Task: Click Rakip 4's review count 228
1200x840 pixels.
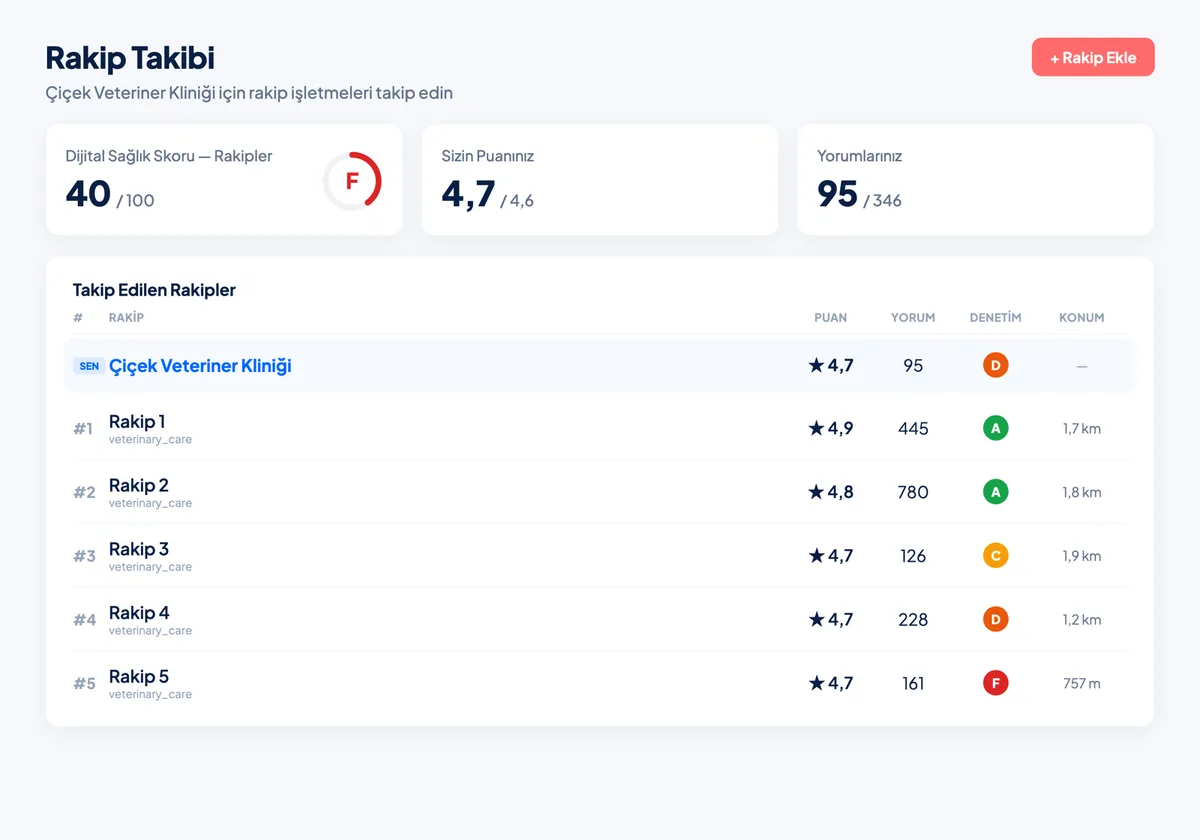Action: pos(913,620)
